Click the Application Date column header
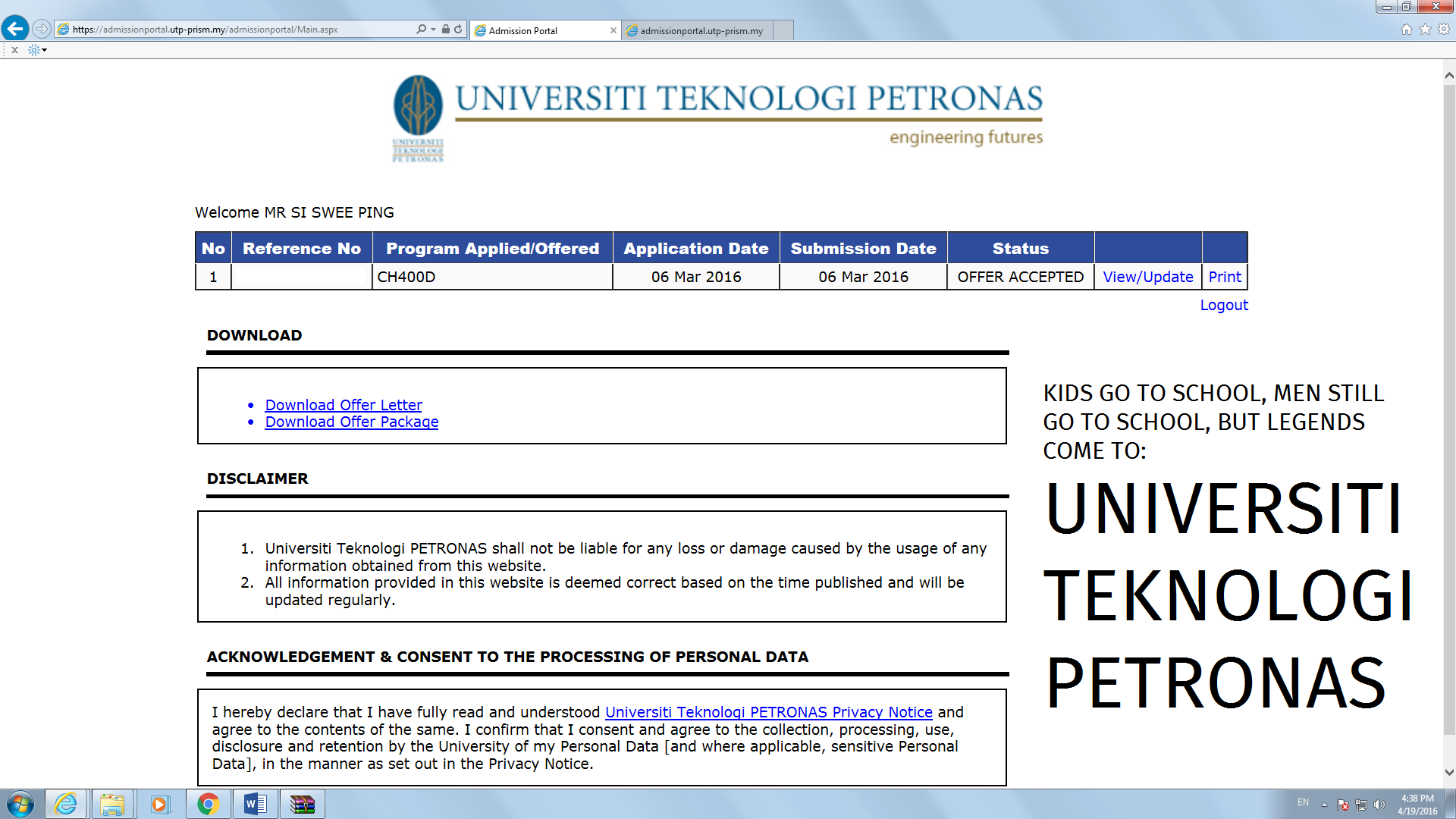1456x819 pixels. [x=696, y=248]
